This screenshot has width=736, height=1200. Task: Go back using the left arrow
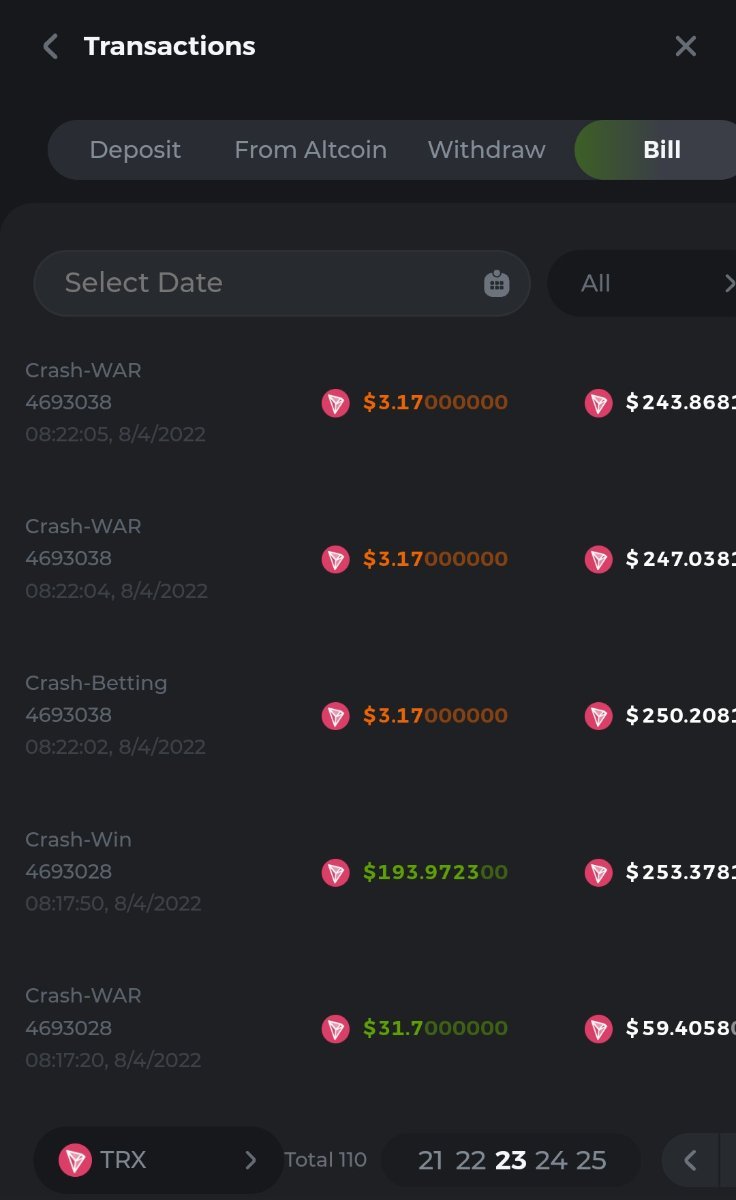point(50,46)
